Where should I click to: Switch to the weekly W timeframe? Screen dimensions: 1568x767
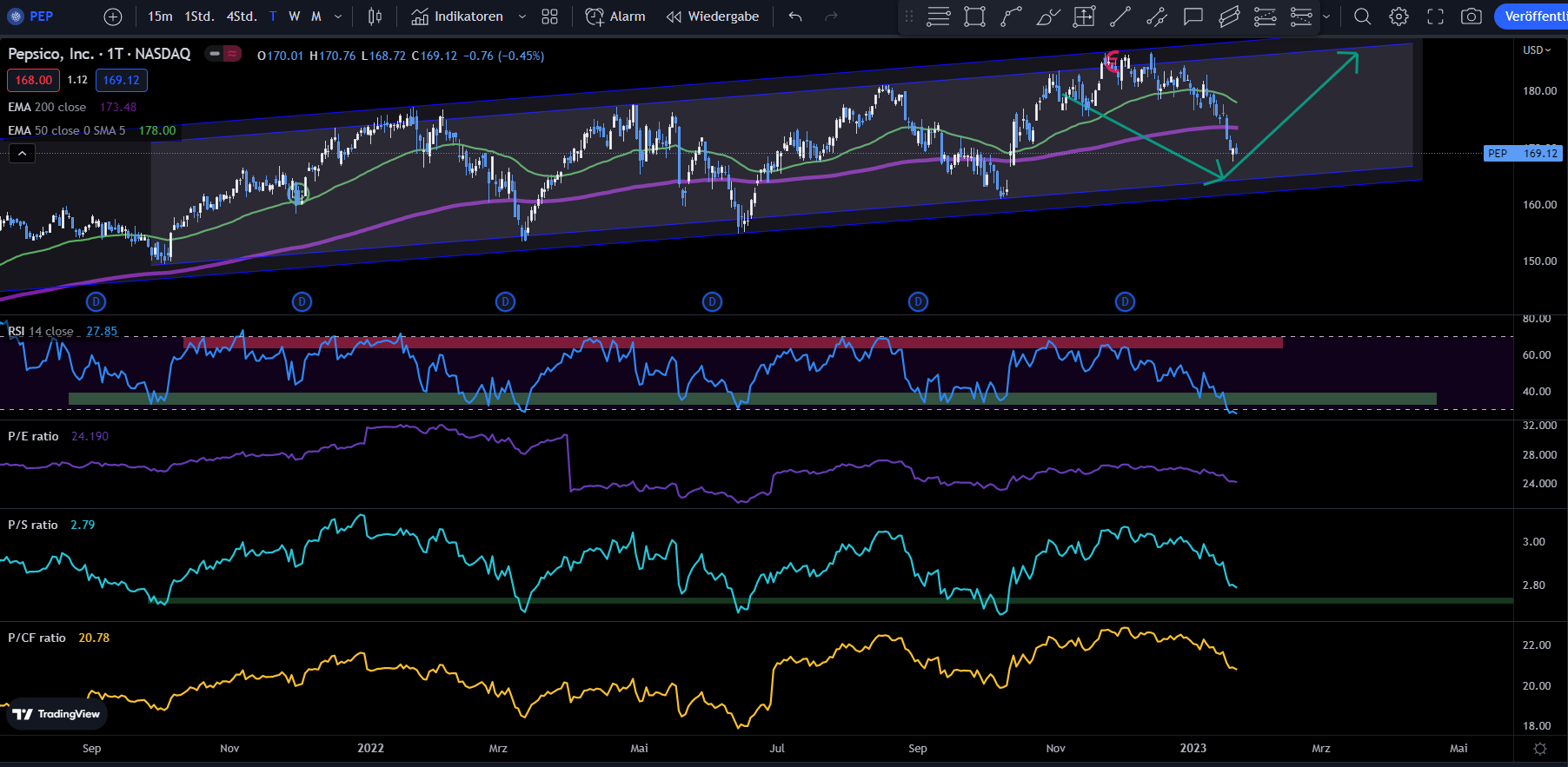295,17
